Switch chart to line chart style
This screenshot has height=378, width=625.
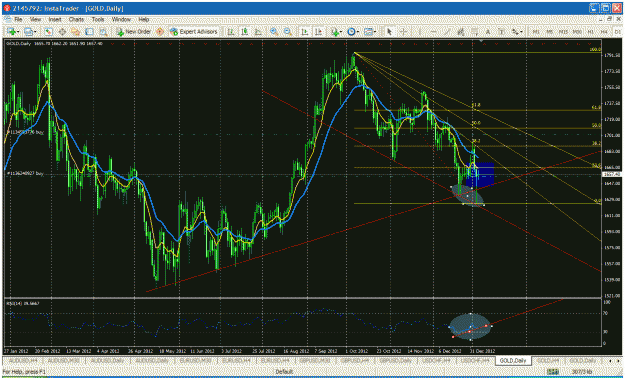pyautogui.click(x=258, y=32)
